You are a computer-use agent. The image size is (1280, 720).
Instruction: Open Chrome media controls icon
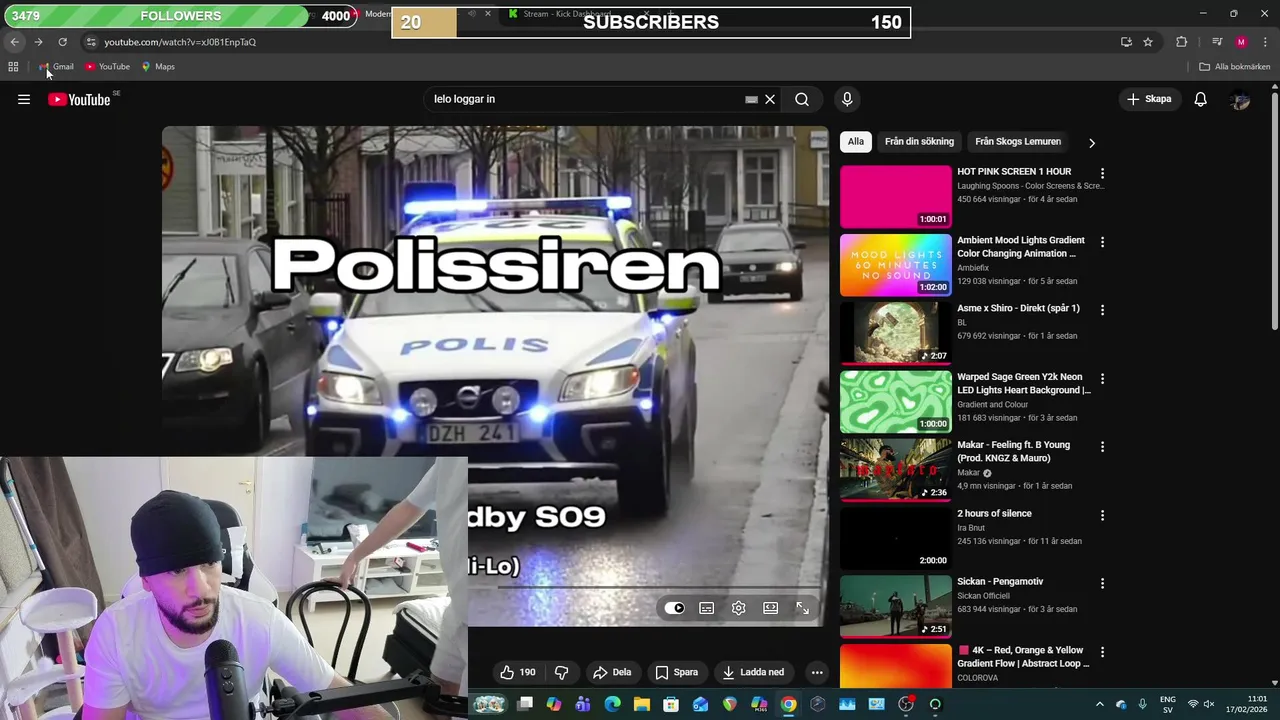coord(1217,42)
